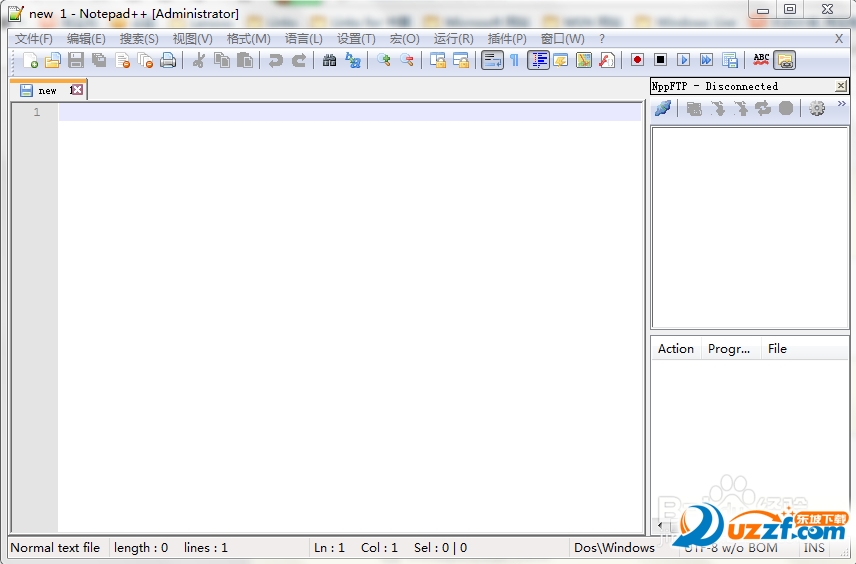Toggle synchronized horizontal scrolling
This screenshot has height=564, width=856.
click(461, 60)
